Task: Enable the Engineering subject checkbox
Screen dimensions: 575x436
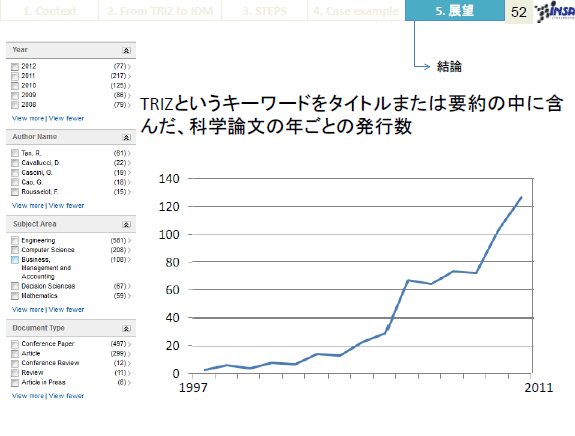Action: coord(15,241)
